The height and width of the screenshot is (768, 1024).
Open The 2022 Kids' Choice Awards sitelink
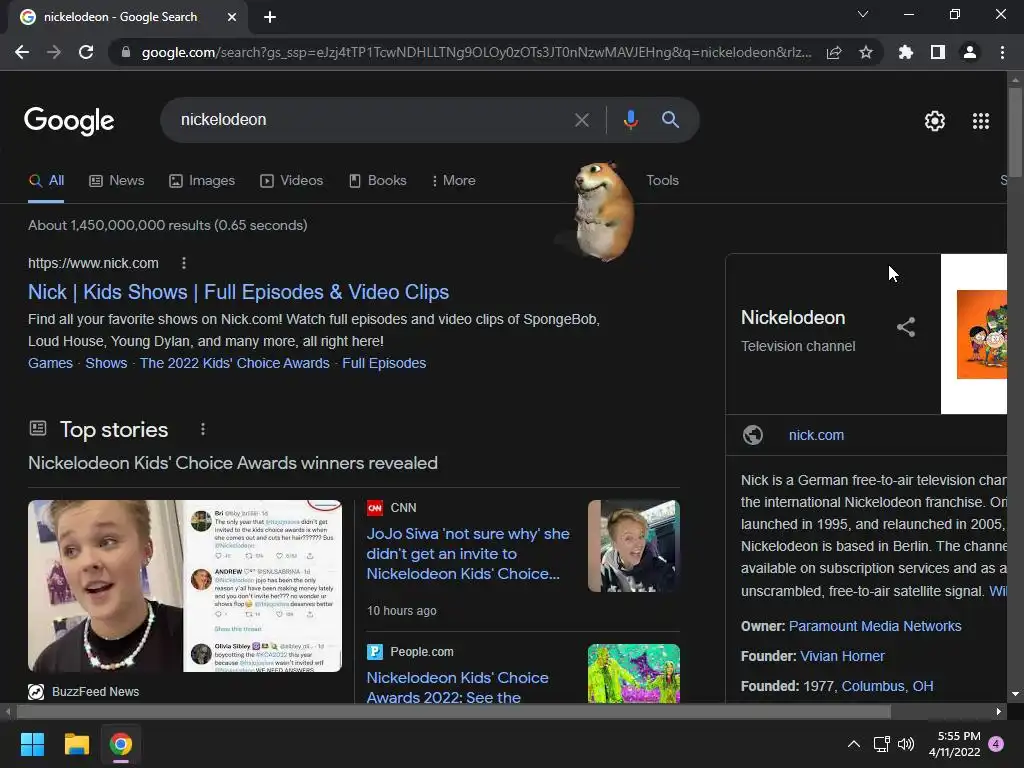tap(234, 363)
